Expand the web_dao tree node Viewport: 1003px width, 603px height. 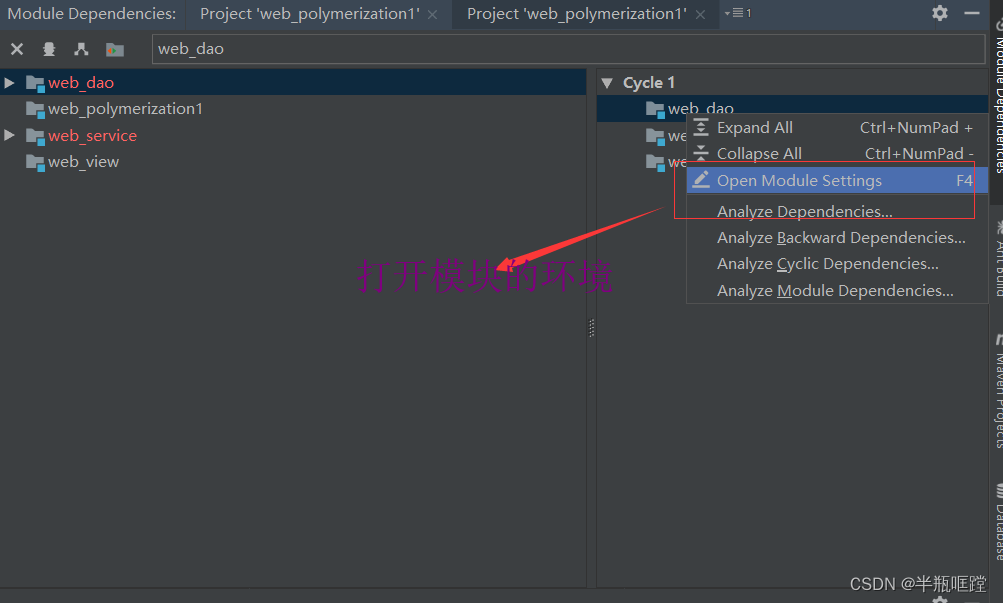pyautogui.click(x=8, y=82)
